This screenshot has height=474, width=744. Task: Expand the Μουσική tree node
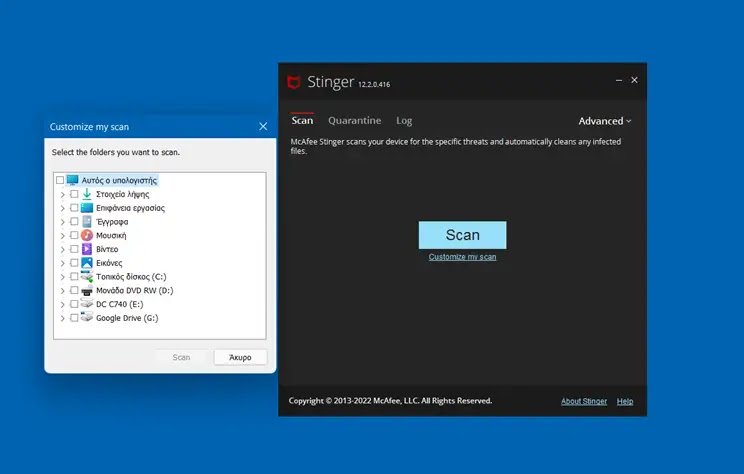click(62, 236)
